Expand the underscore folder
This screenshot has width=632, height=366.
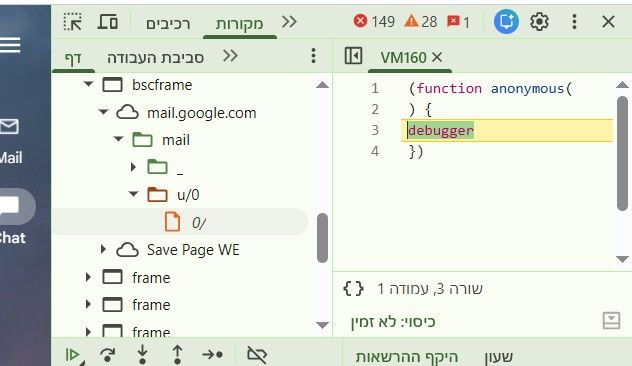pyautogui.click(x=133, y=167)
